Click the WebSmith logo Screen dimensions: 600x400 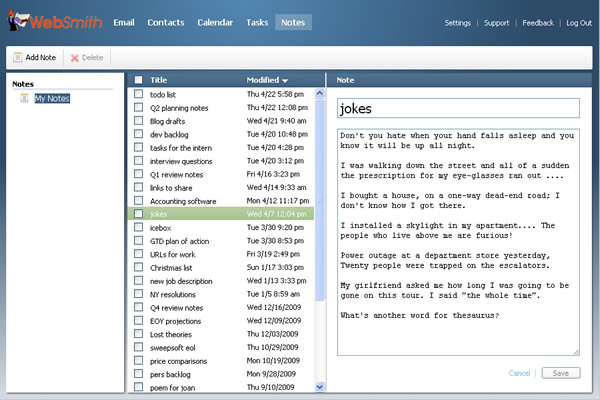coord(55,21)
